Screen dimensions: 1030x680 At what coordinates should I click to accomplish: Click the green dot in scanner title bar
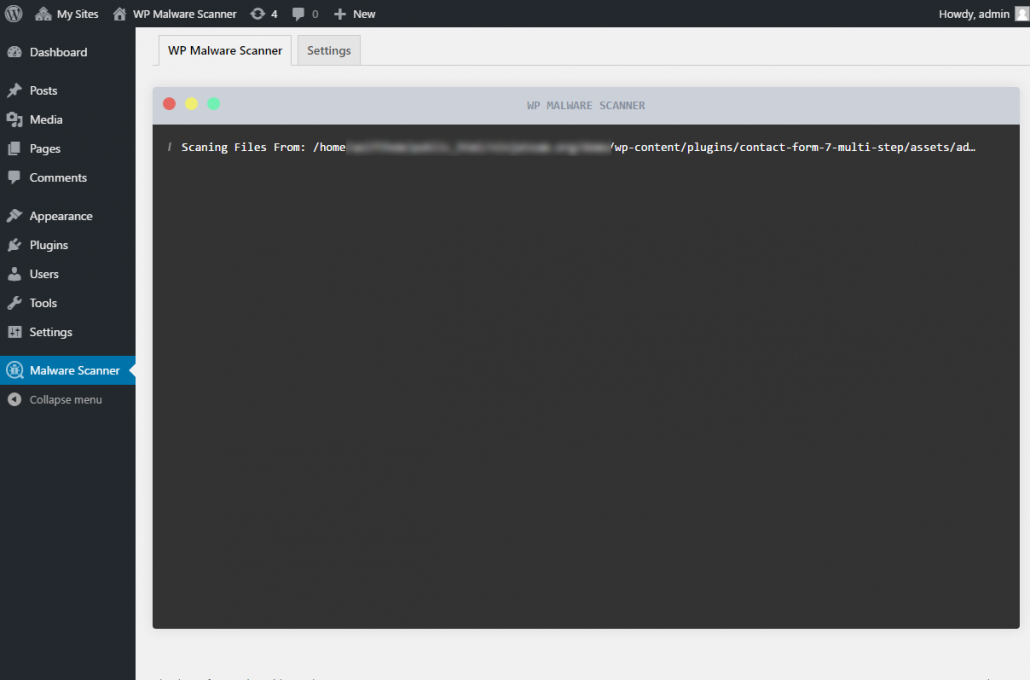213,104
